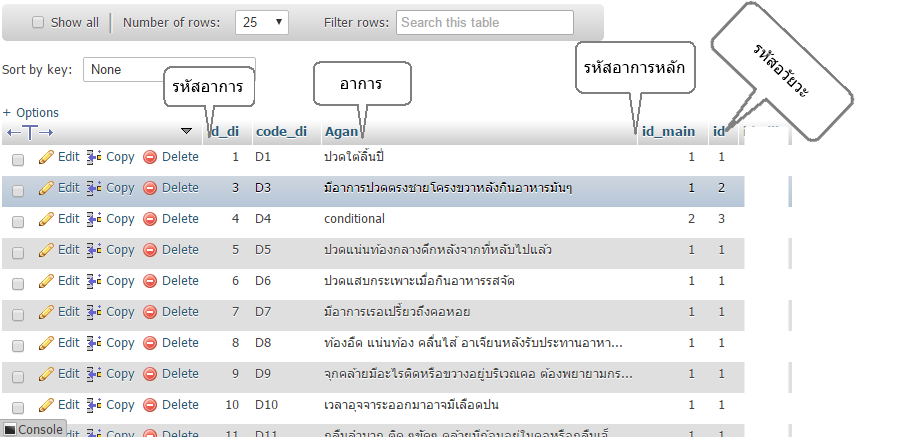The width and height of the screenshot is (898, 439).
Task: Open the Sort by key dropdown
Action: point(169,69)
